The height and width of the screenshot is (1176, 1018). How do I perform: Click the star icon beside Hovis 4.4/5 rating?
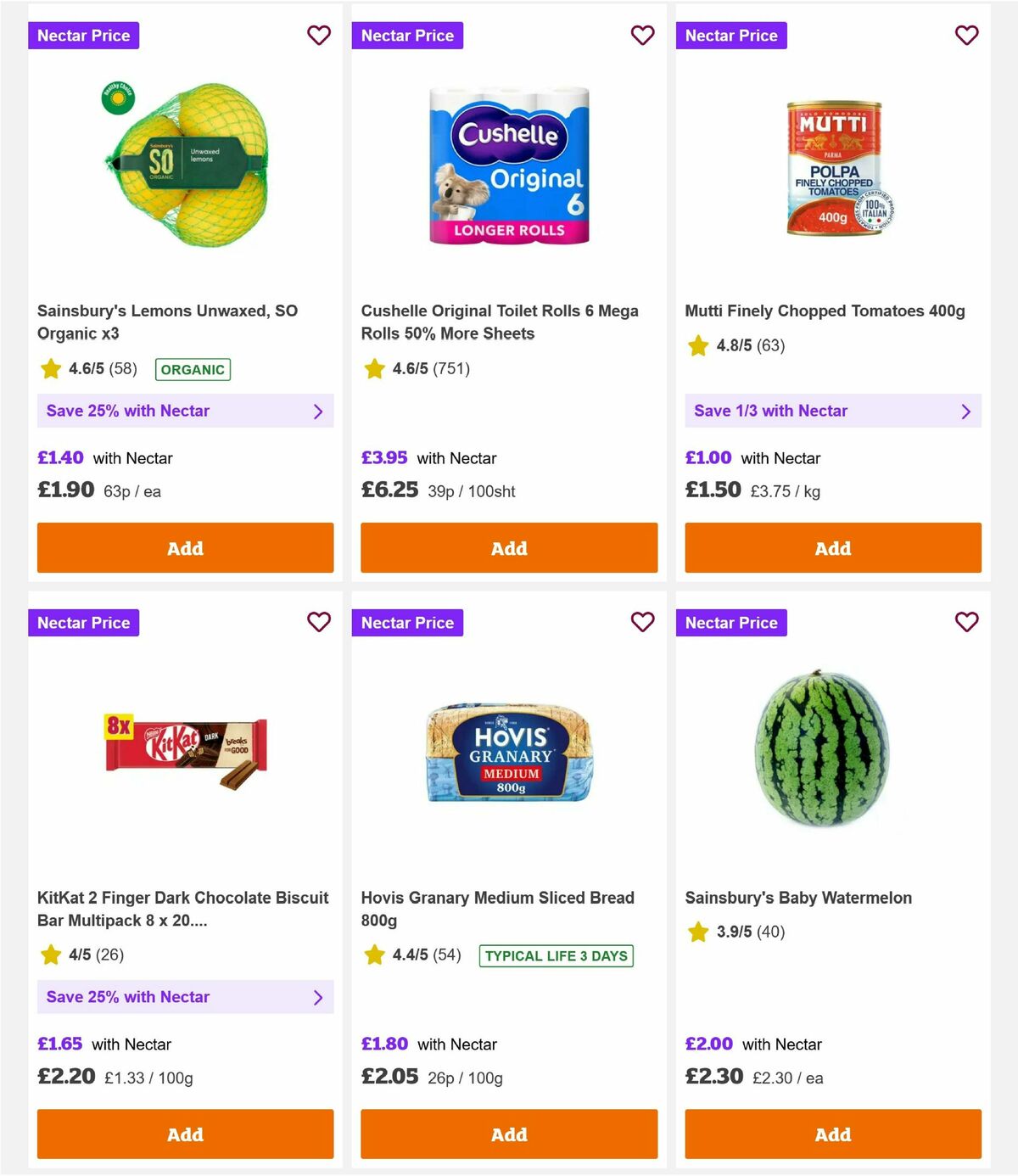point(373,955)
